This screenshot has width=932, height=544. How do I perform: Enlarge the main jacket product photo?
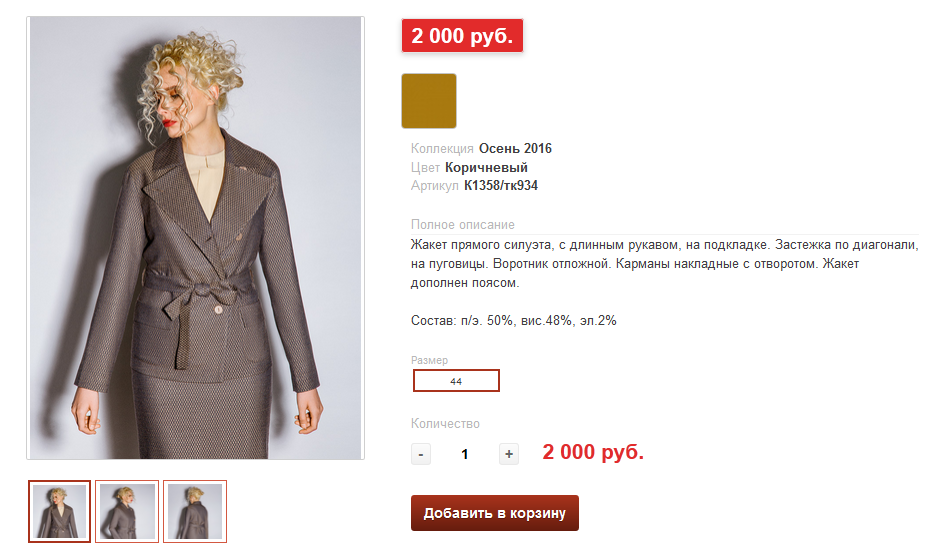pos(196,238)
